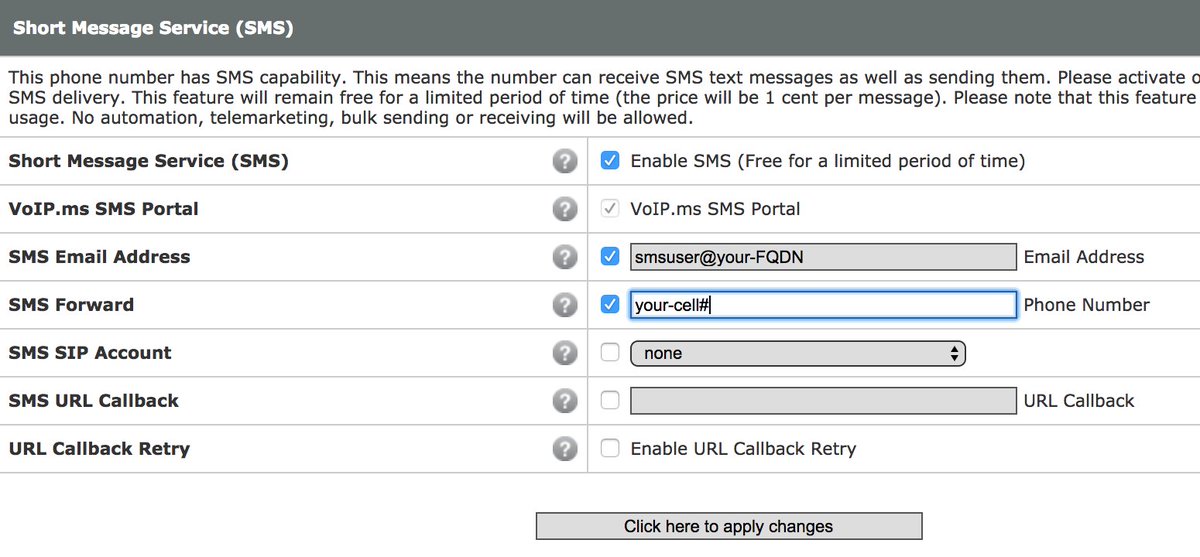Open help icon for Short Message Service row
The height and width of the screenshot is (557, 1200).
[x=565, y=161]
